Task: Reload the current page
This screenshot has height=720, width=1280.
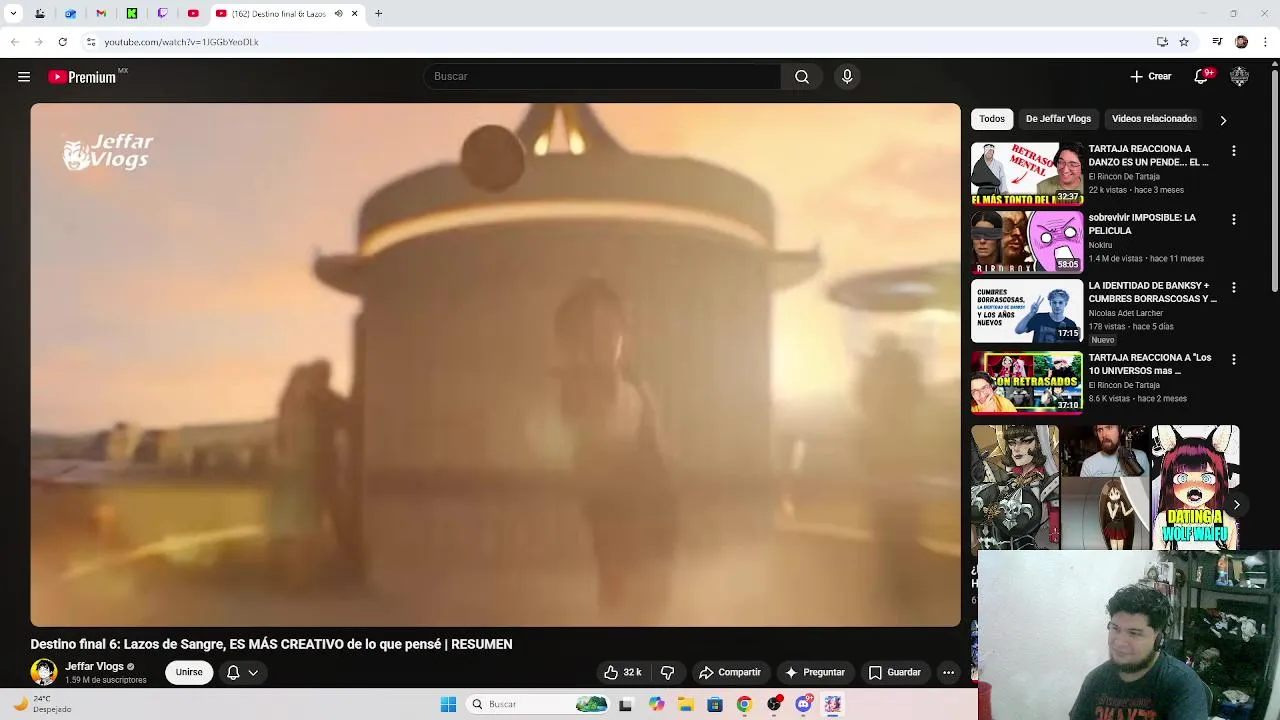Action: click(x=62, y=42)
